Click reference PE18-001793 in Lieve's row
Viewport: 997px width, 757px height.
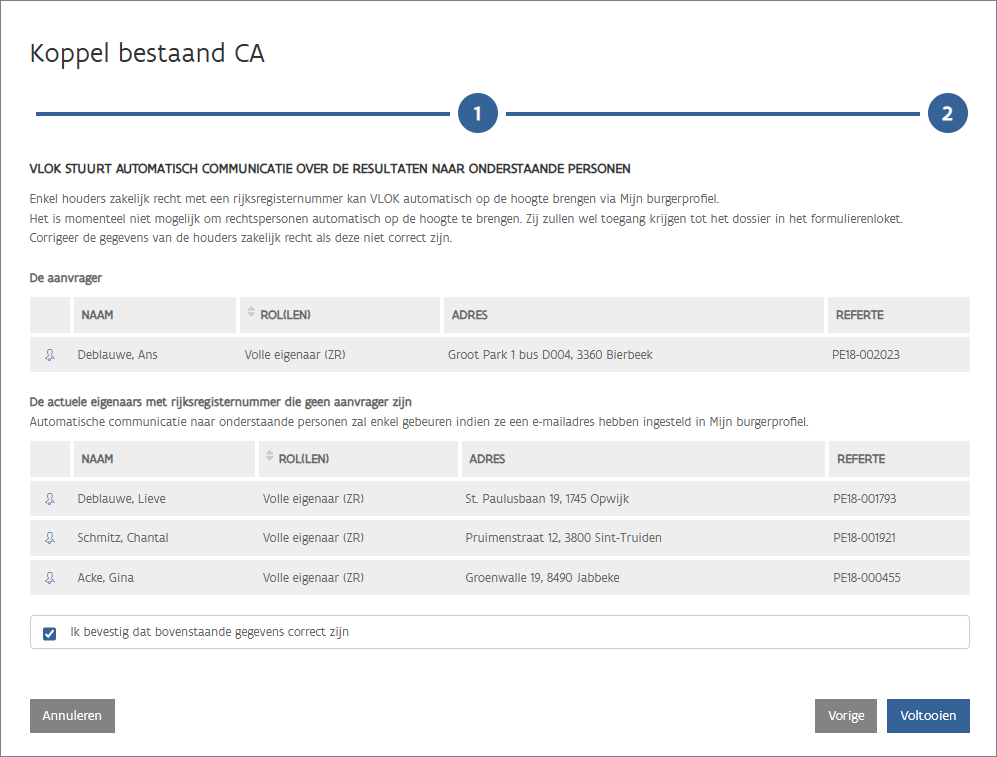coord(864,499)
